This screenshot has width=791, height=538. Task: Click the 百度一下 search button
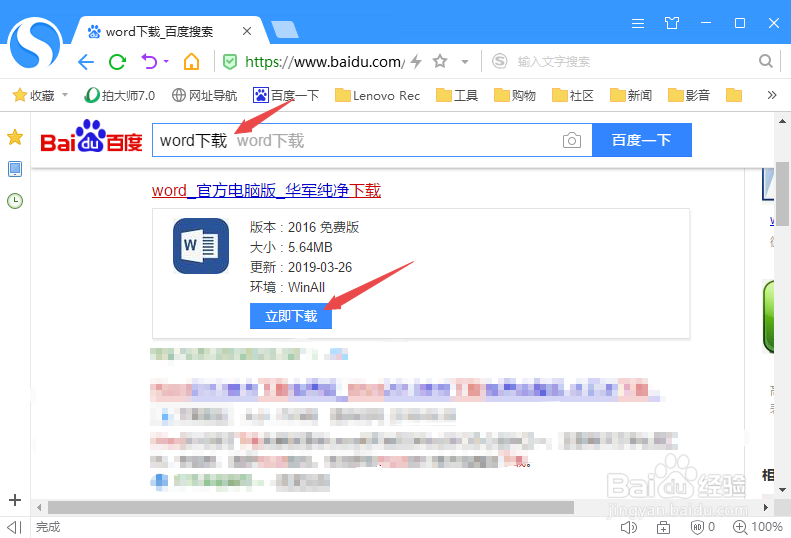pyautogui.click(x=642, y=140)
